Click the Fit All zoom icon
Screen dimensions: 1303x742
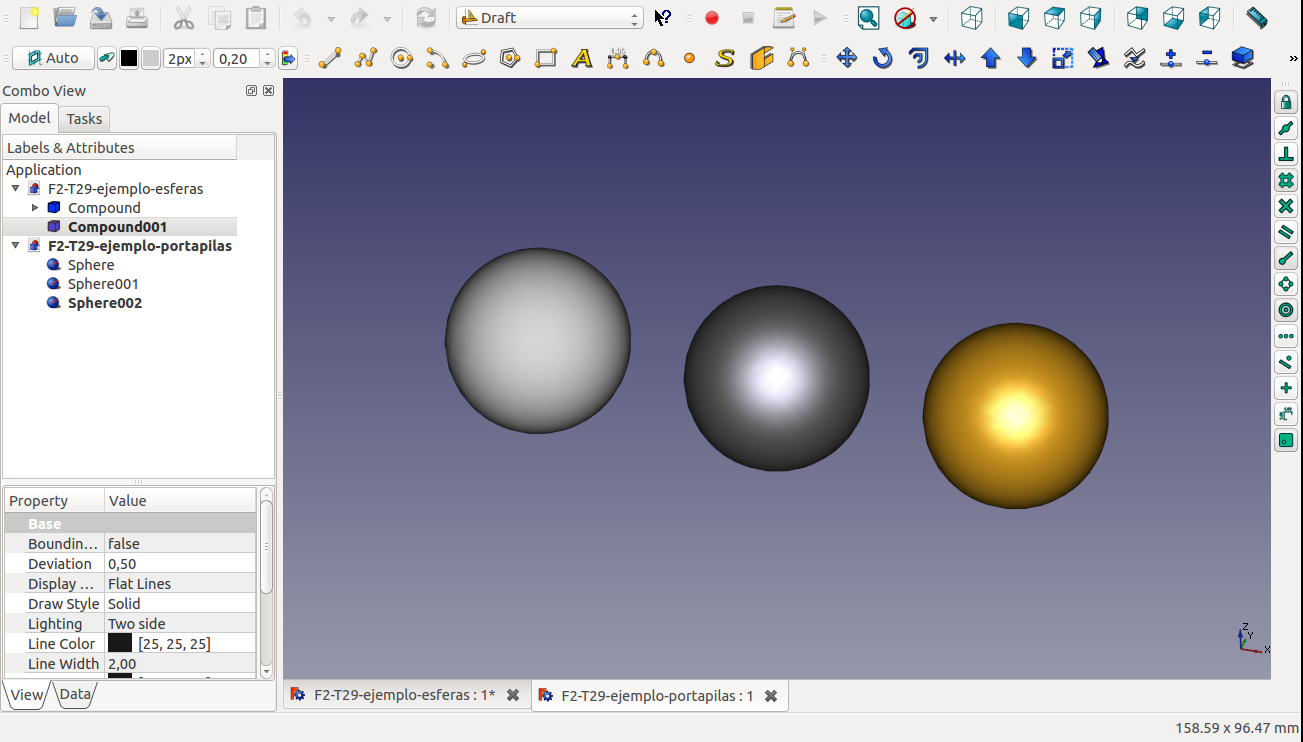[868, 18]
